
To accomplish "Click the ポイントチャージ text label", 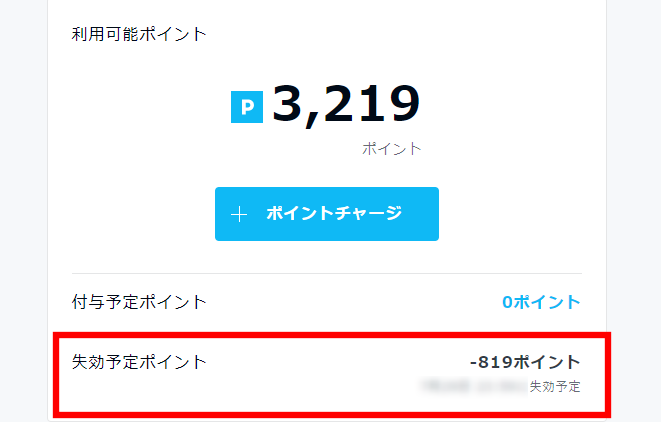I will click(x=334, y=214).
